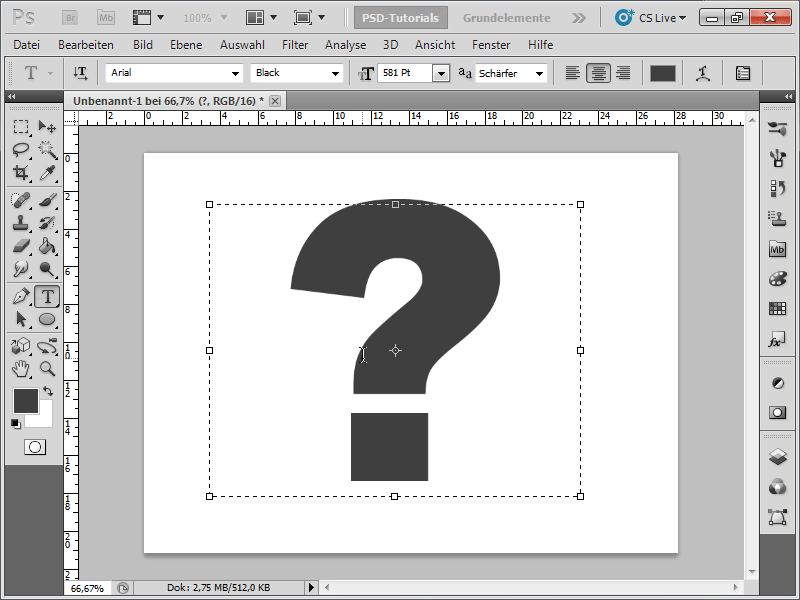Open the Ansicht menu

[435, 45]
